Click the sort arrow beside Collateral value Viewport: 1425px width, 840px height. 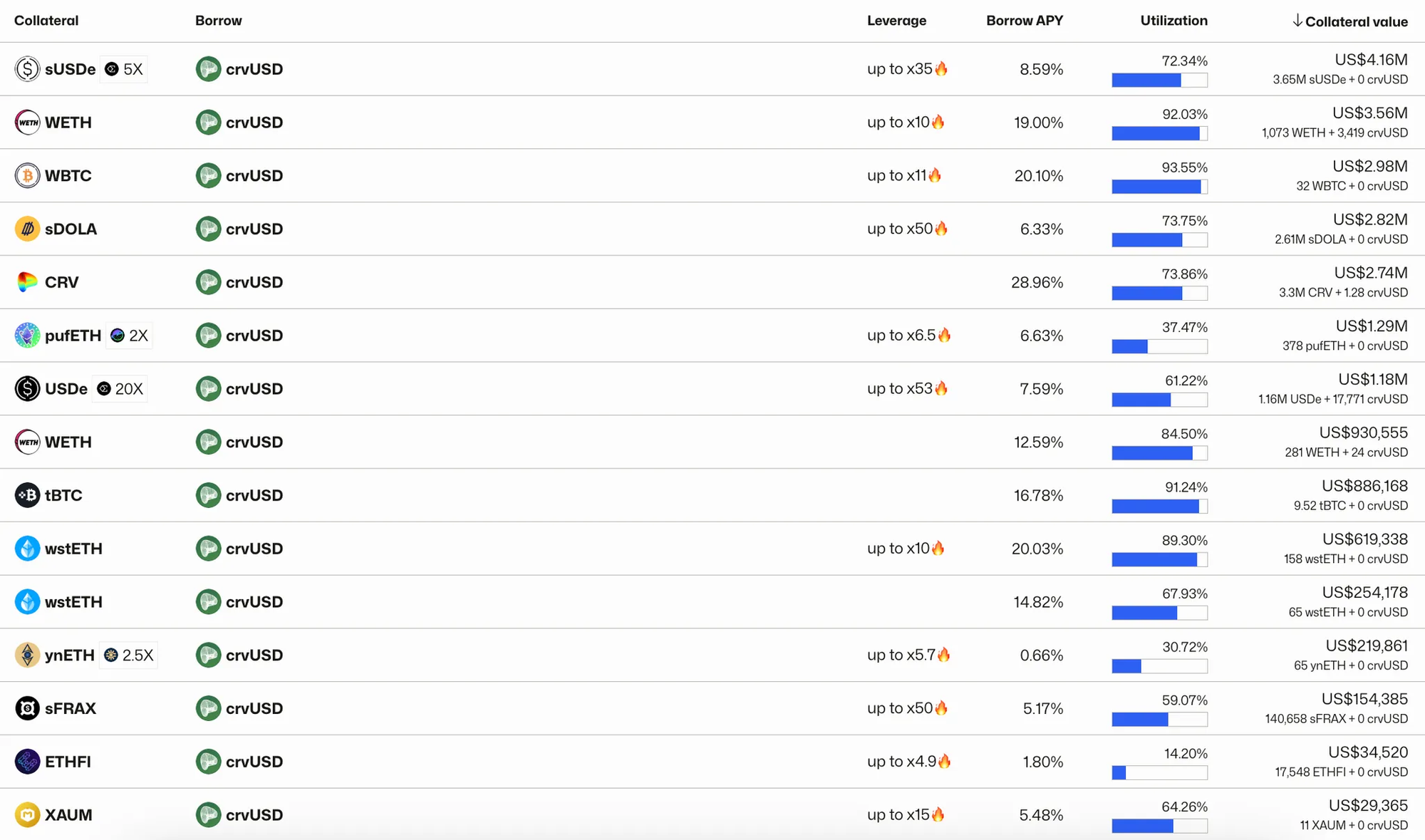click(x=1297, y=21)
